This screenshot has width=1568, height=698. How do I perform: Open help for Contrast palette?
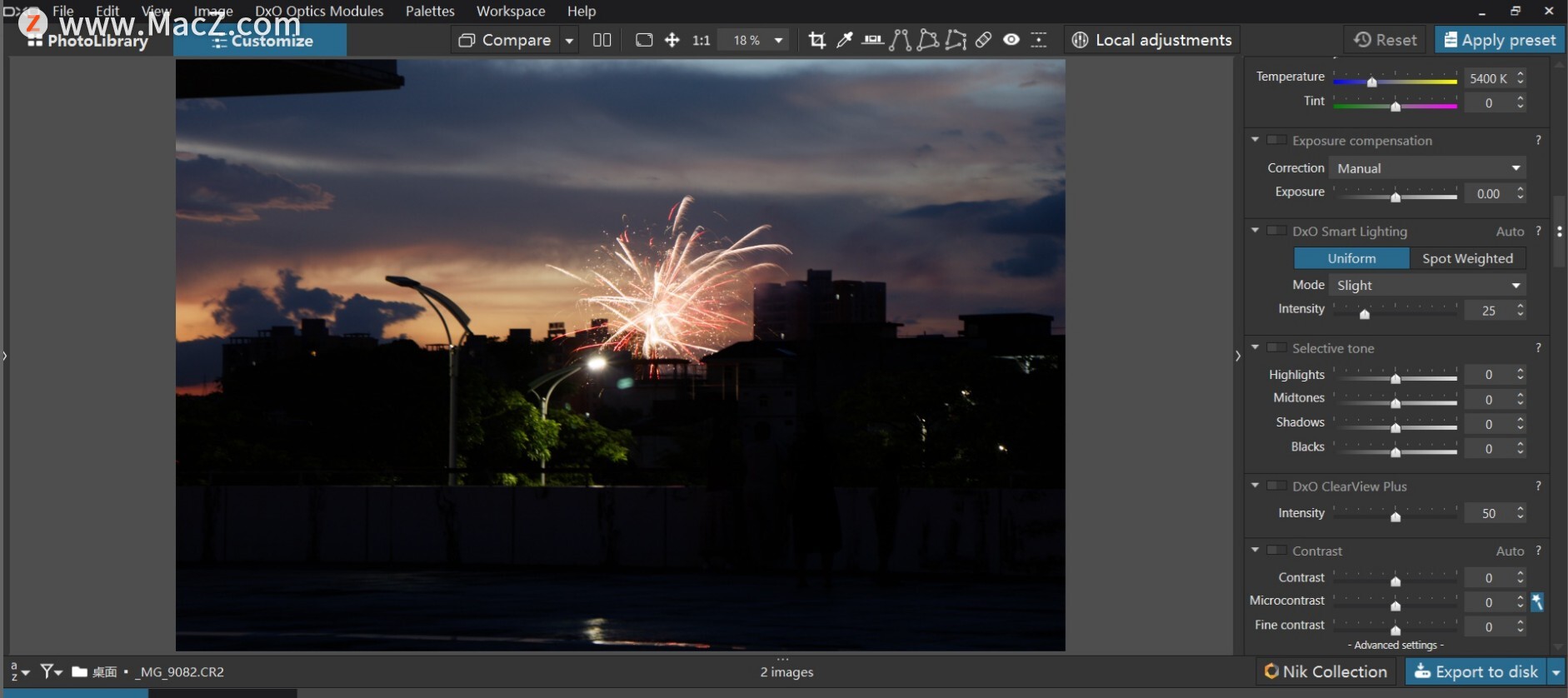coord(1539,551)
